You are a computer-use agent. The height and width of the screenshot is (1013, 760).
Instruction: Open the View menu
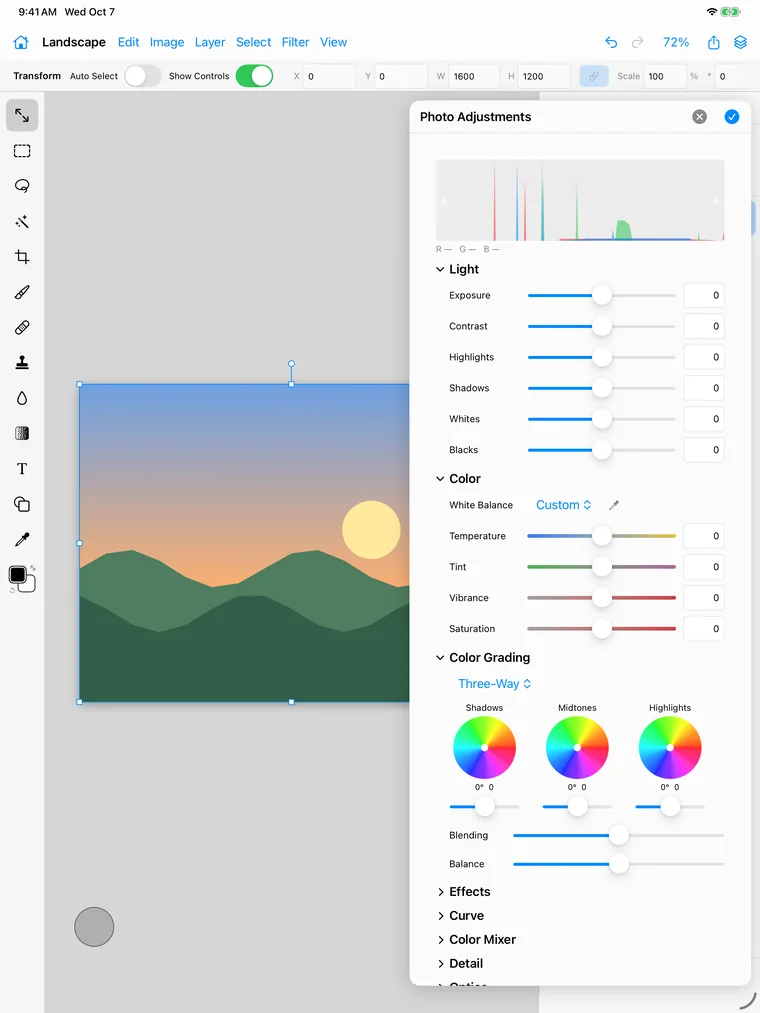coord(333,42)
